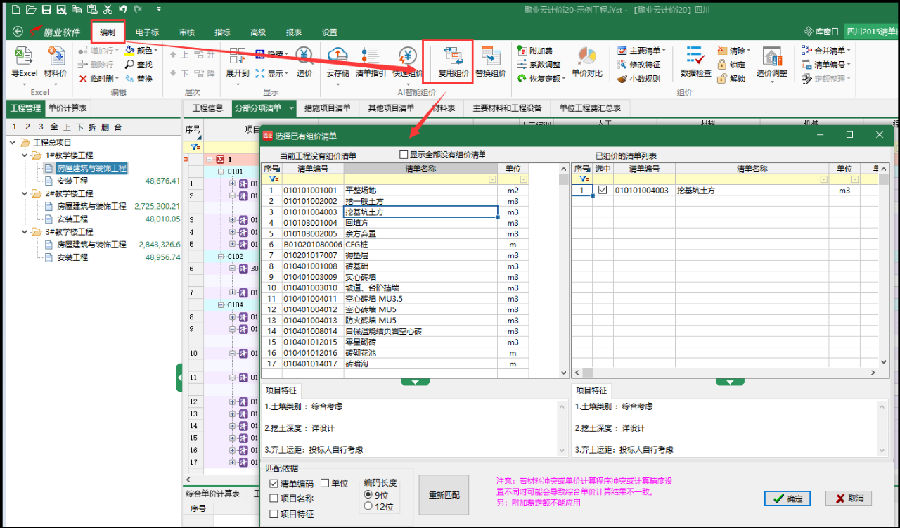The height and width of the screenshot is (528, 900).
Task: Click the 云存档 cloud icon
Action: tap(337, 60)
